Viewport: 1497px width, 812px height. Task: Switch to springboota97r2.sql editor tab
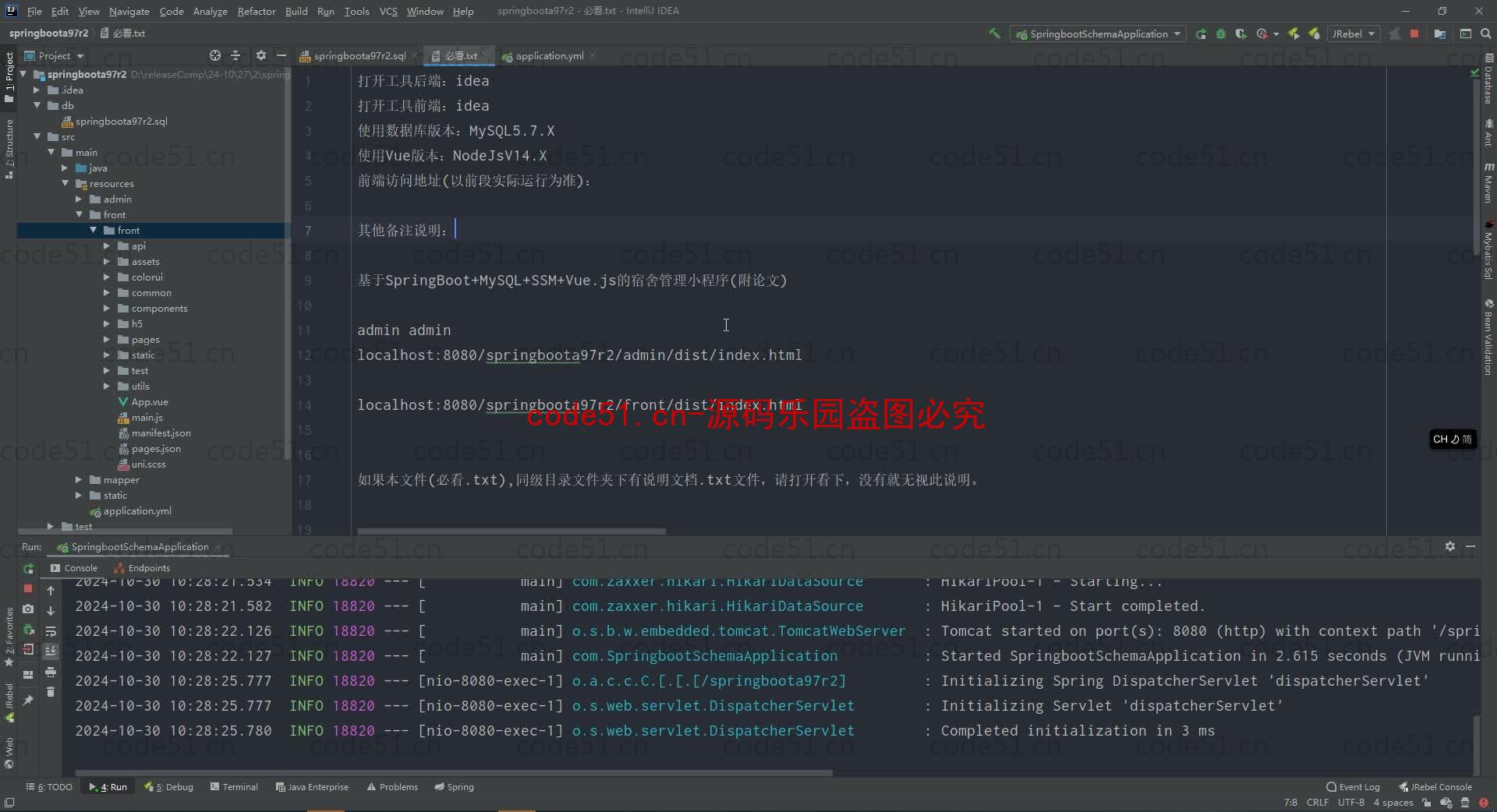tap(359, 55)
